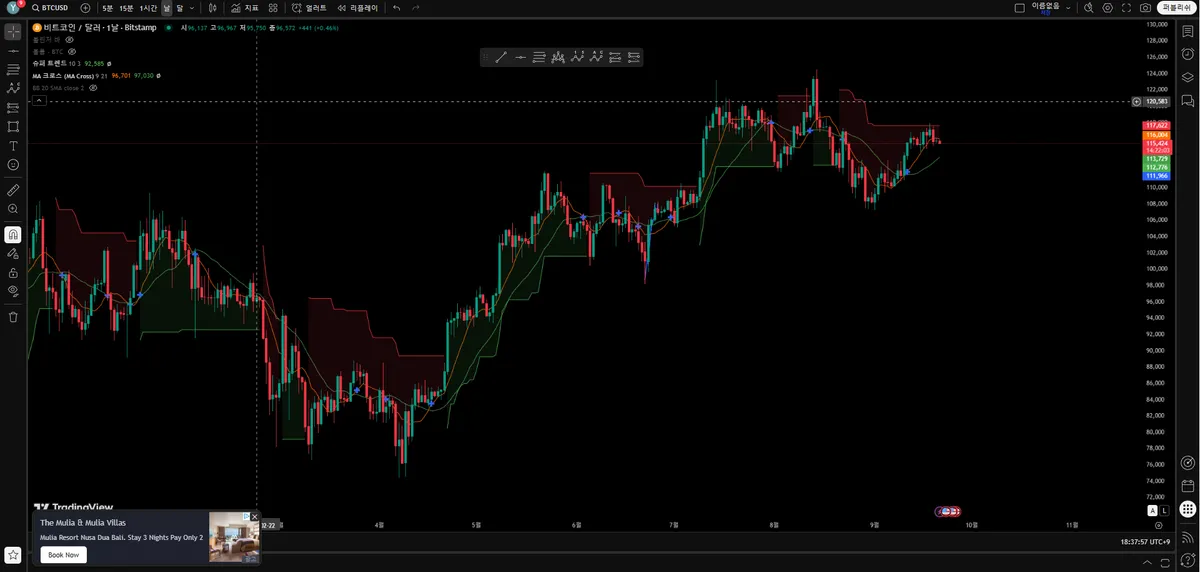Toggle stay in drawing mode
1200x572 pixels.
13,253
